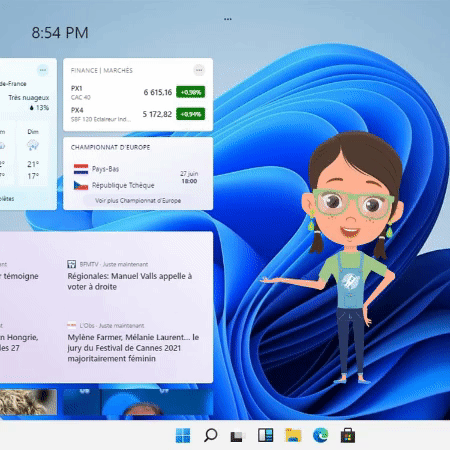
Task: Click CHAMPIONNAT D'EUROPE widget title
Action: 110,147
